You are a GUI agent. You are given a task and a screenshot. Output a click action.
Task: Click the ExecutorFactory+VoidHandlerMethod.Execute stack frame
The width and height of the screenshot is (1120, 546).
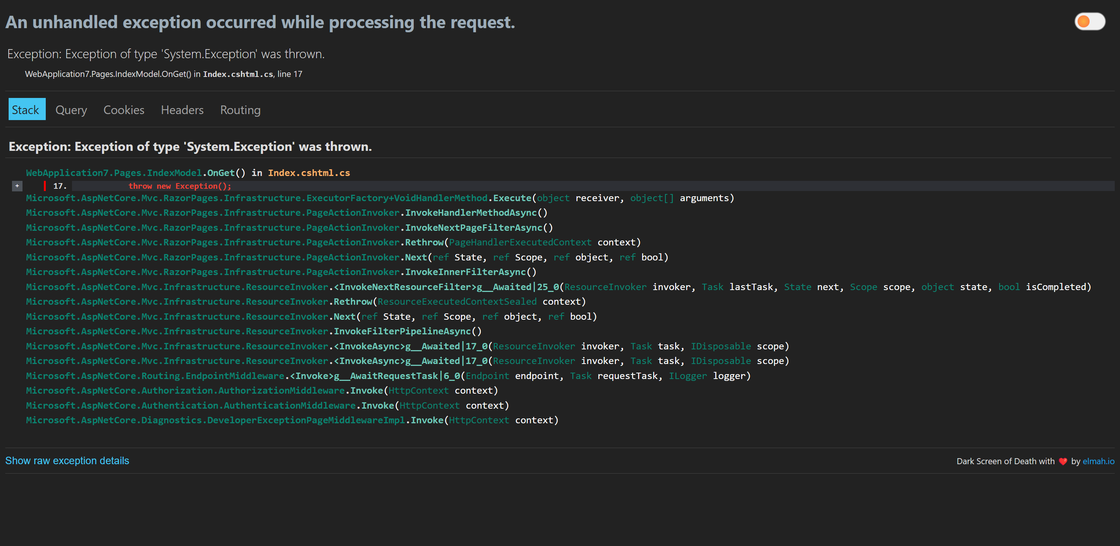(380, 198)
